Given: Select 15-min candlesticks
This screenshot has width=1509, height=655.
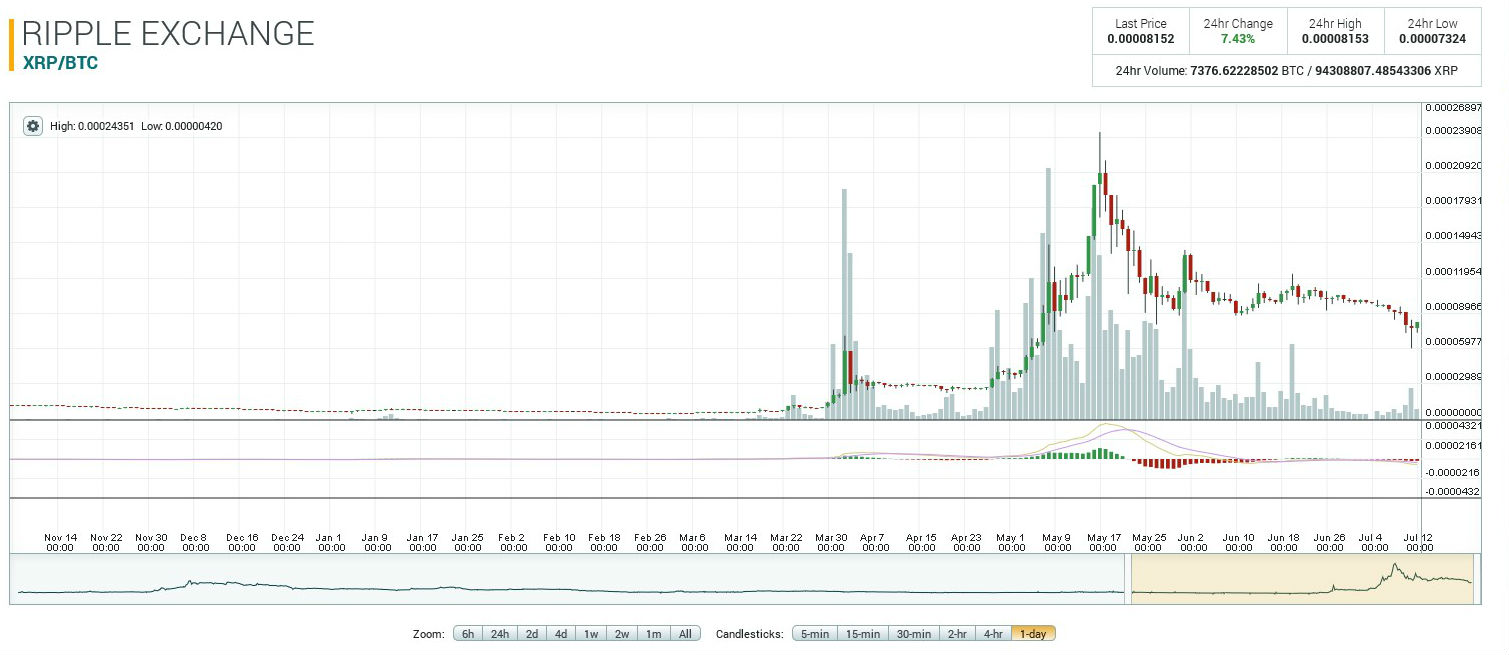Looking at the screenshot, I should [x=862, y=634].
